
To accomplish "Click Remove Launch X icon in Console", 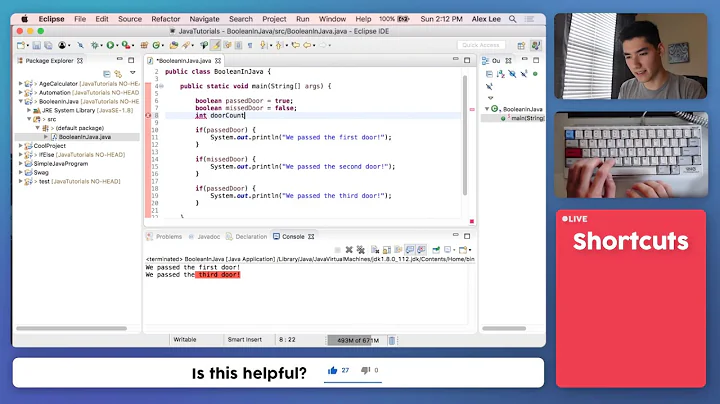I will 349,250.
